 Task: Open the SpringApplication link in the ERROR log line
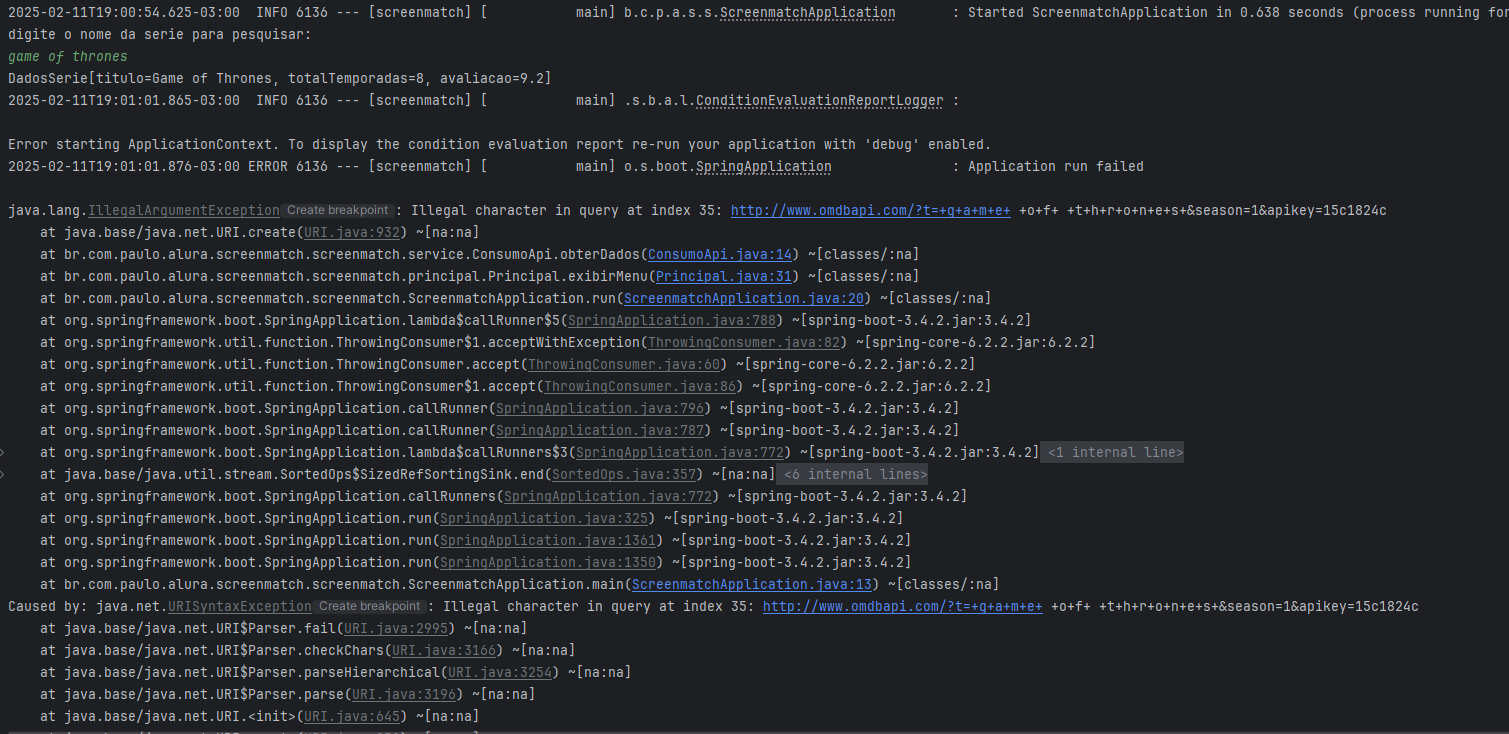pos(763,167)
